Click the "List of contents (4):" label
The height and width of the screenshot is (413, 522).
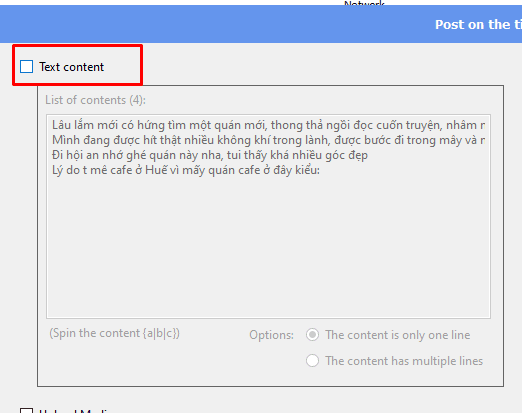(95, 100)
